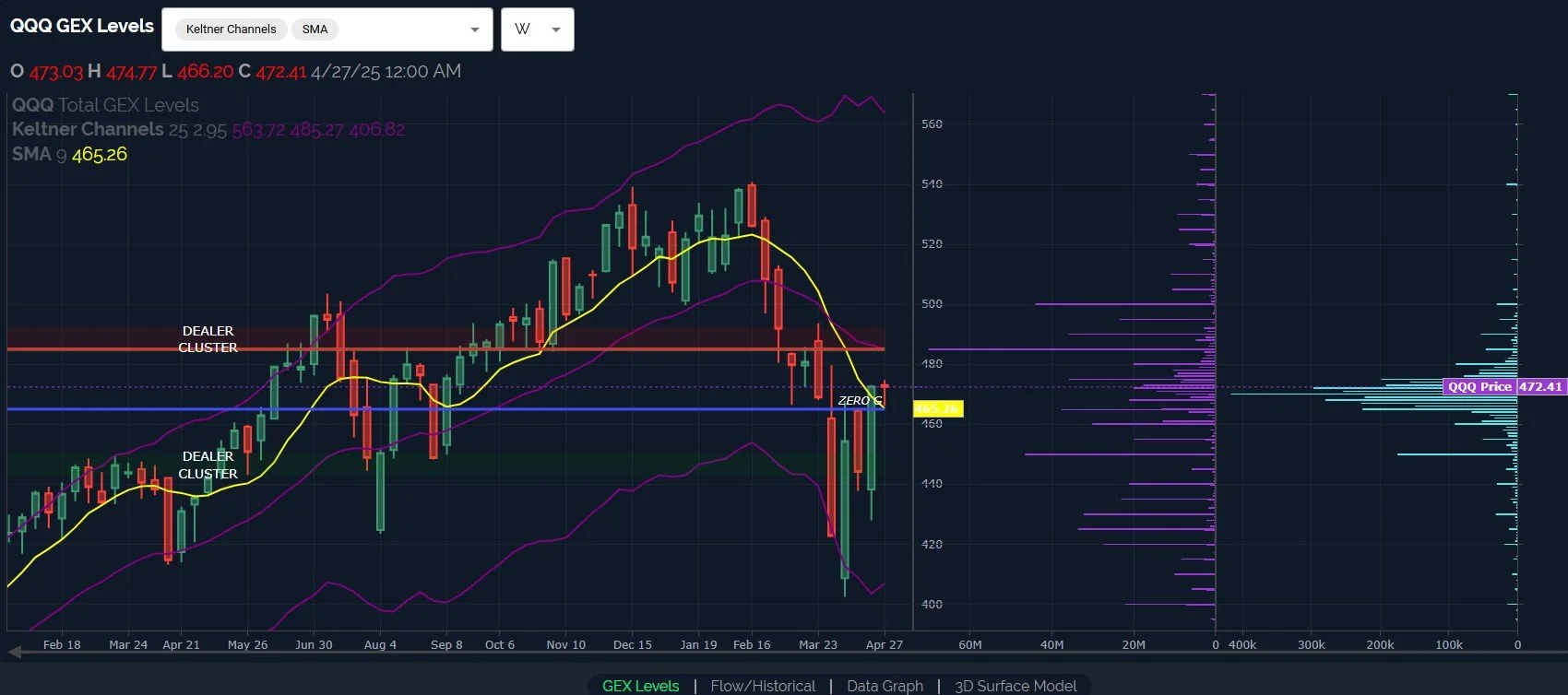Click the Feb 18 date axis label

click(62, 644)
